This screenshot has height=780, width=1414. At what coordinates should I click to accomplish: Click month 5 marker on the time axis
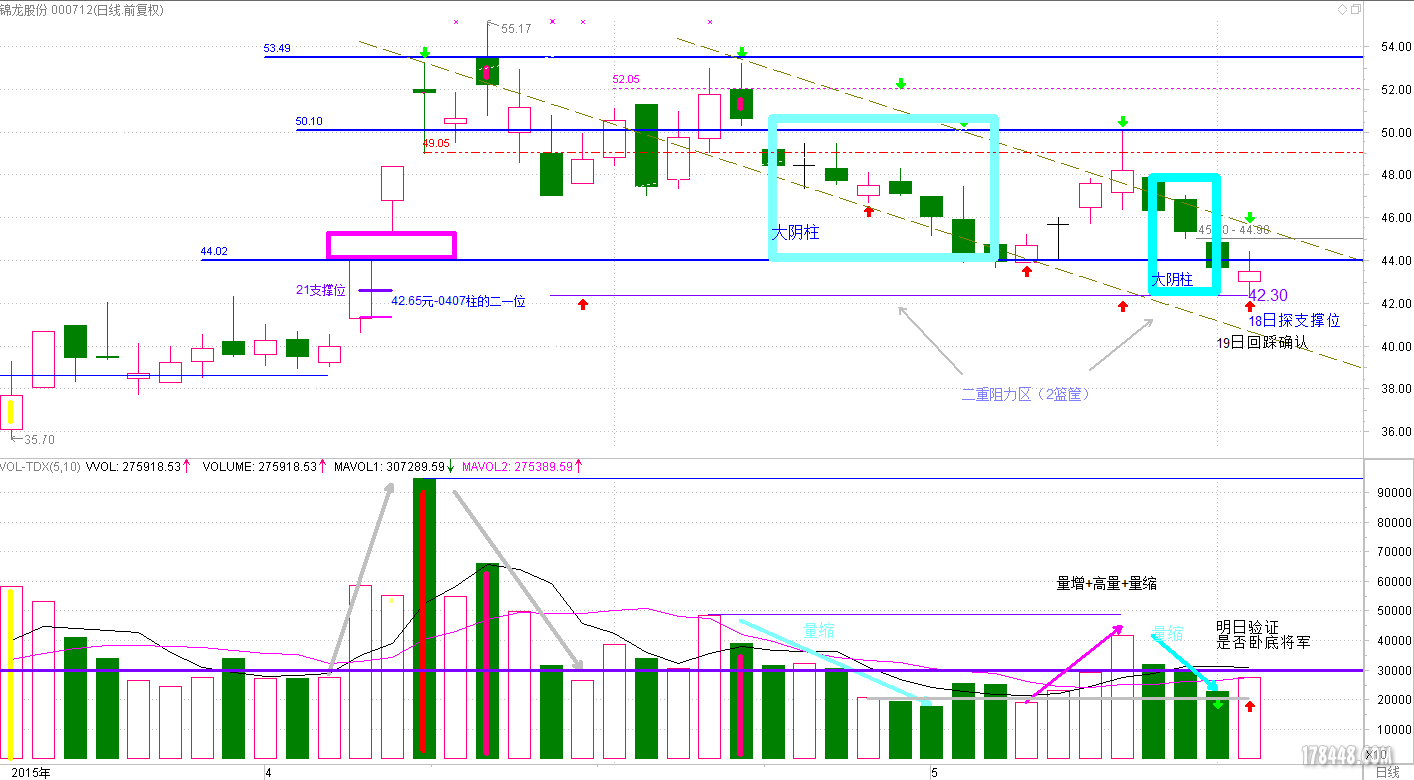933,773
